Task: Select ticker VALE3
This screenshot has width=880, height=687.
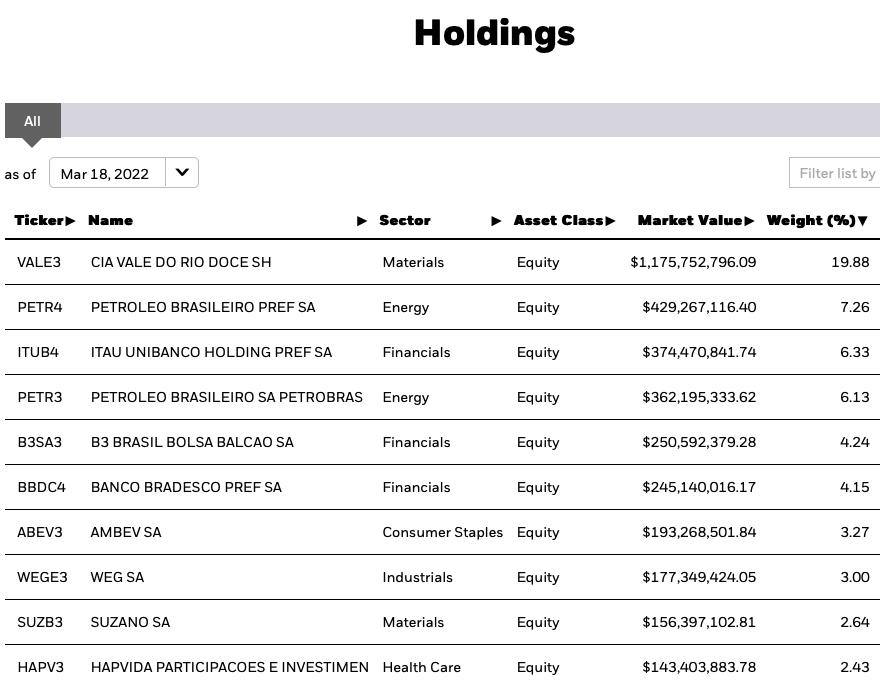Action: pos(39,262)
